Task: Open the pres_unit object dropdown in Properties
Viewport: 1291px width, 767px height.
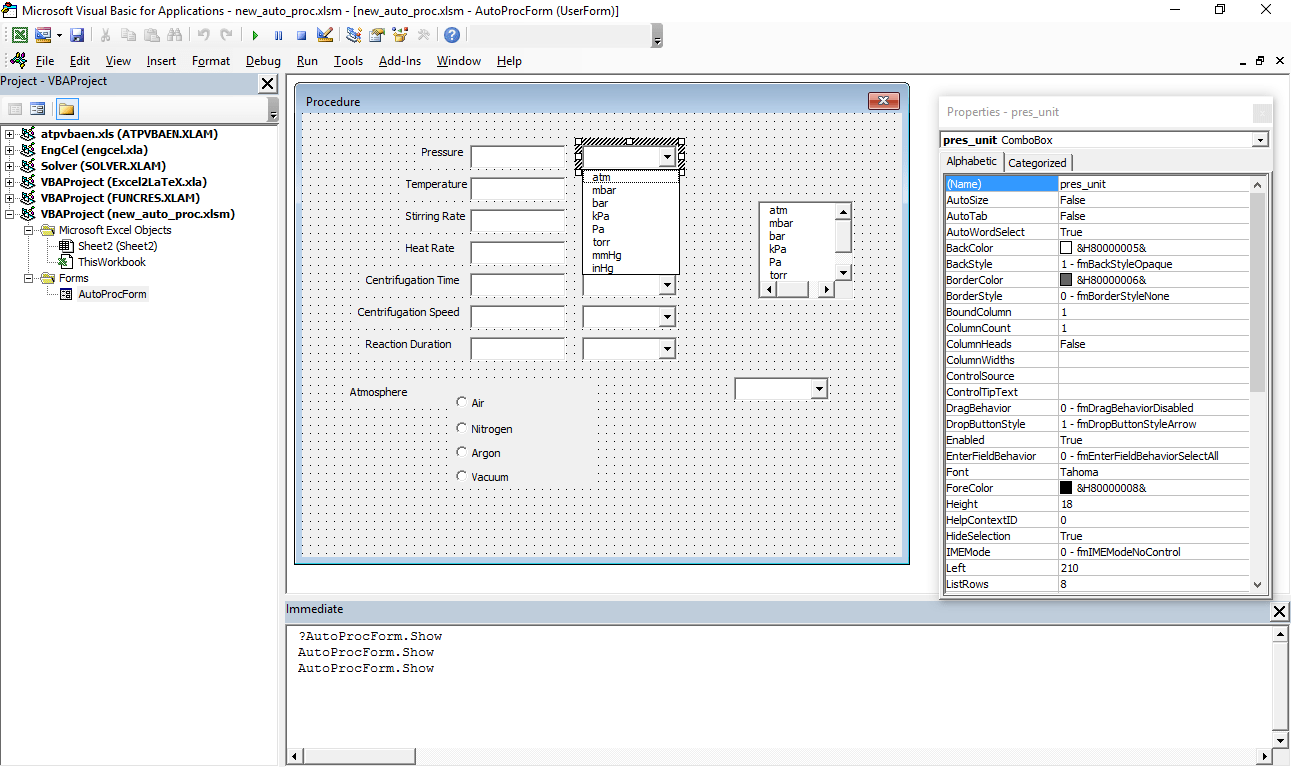Action: (x=1259, y=140)
